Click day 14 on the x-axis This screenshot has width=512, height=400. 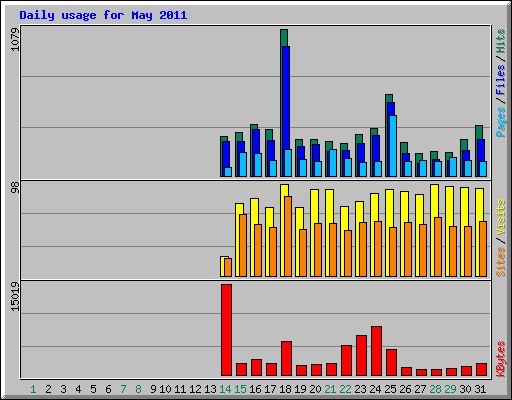(x=225, y=389)
